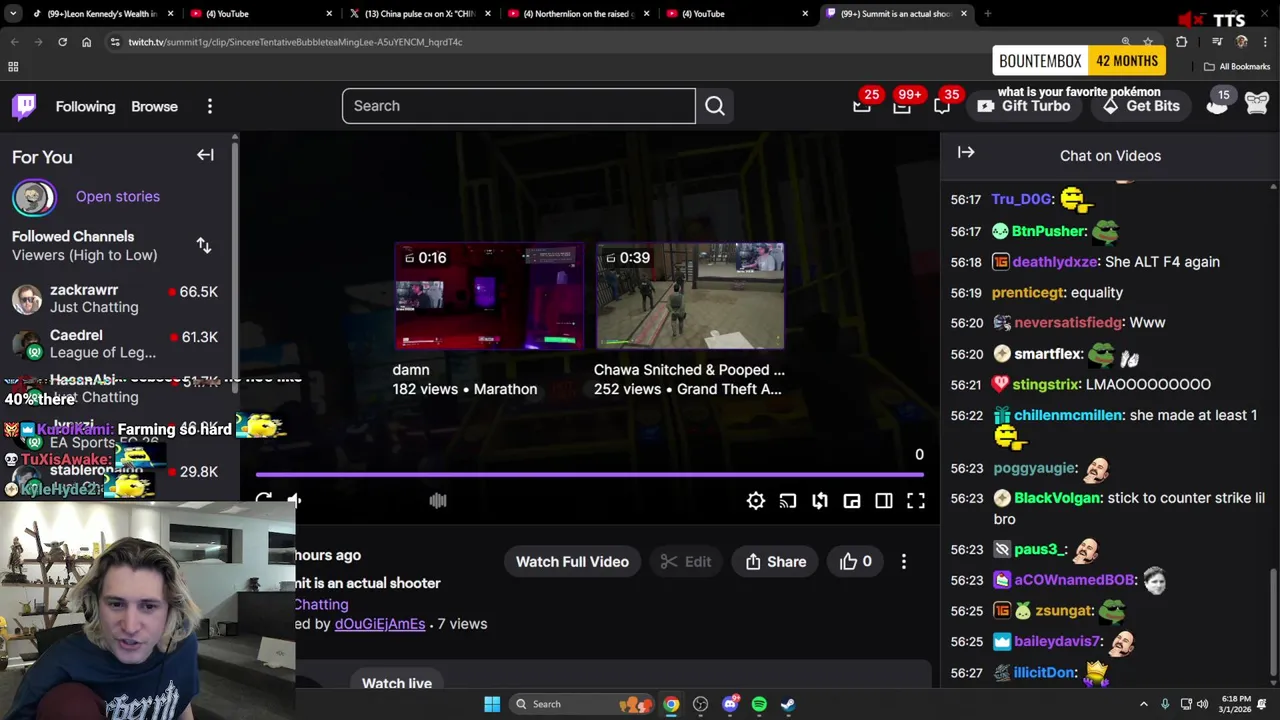Click the Gift Turbo button

[x=1023, y=106]
